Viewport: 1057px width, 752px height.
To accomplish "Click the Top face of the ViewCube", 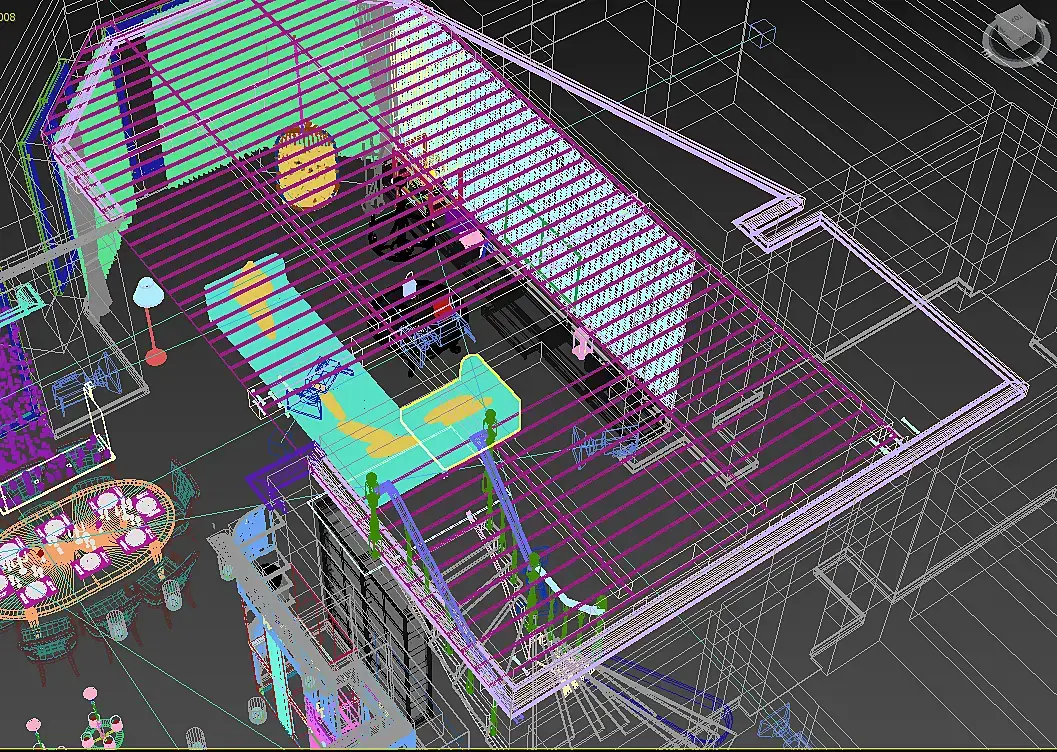I will point(1017,20).
